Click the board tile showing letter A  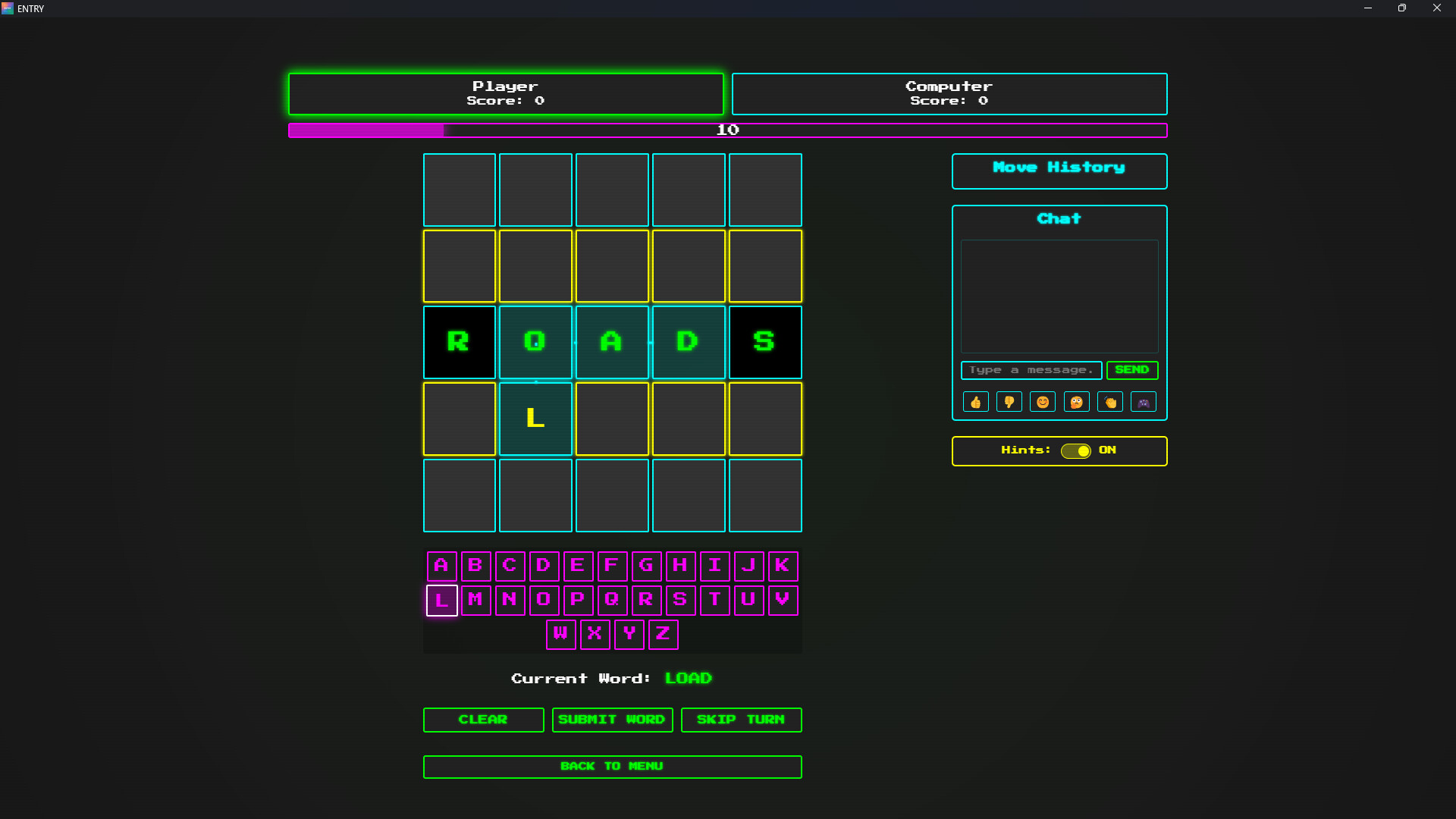tap(612, 342)
